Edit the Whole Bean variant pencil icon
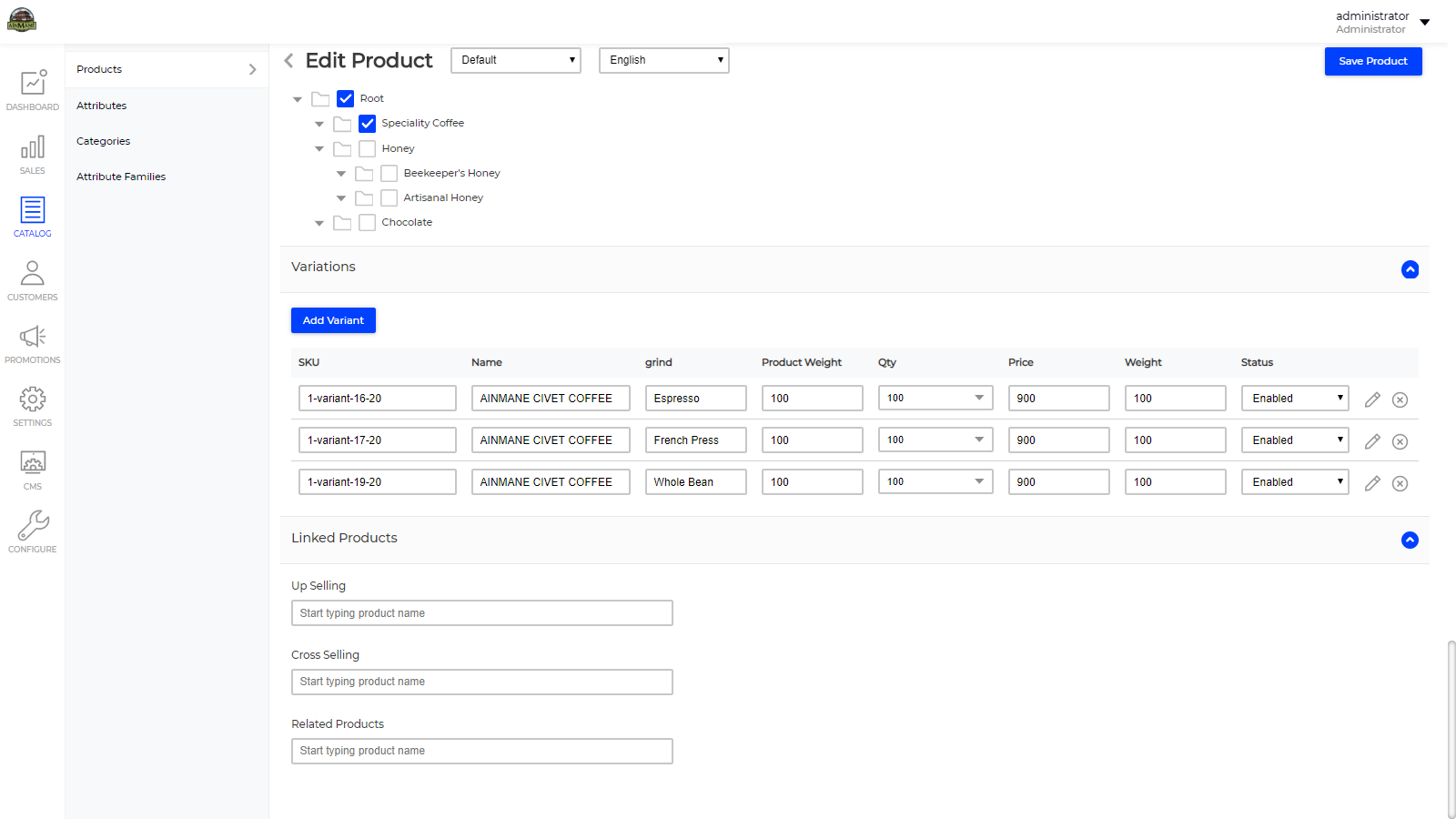Screen dimensions: 1456x819 [x=1372, y=483]
